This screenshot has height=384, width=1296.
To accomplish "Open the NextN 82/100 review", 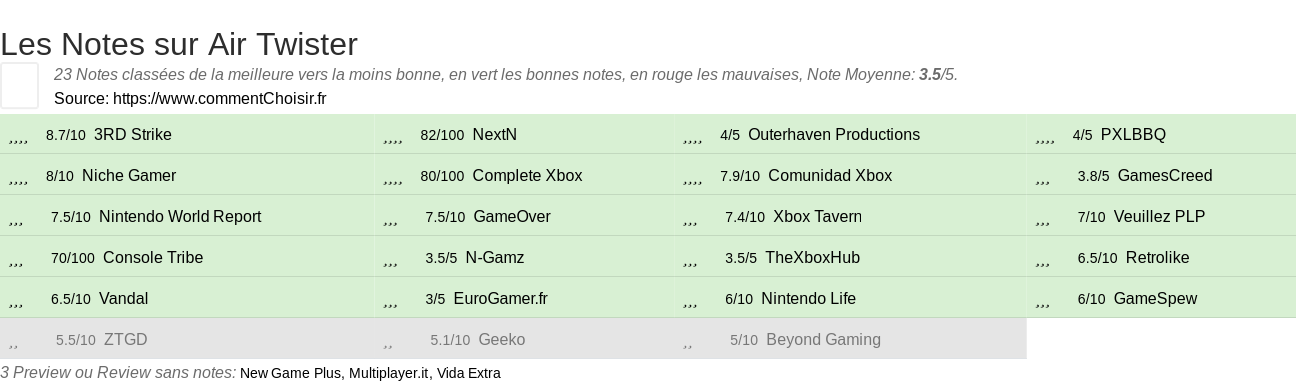I will pyautogui.click(x=494, y=135).
